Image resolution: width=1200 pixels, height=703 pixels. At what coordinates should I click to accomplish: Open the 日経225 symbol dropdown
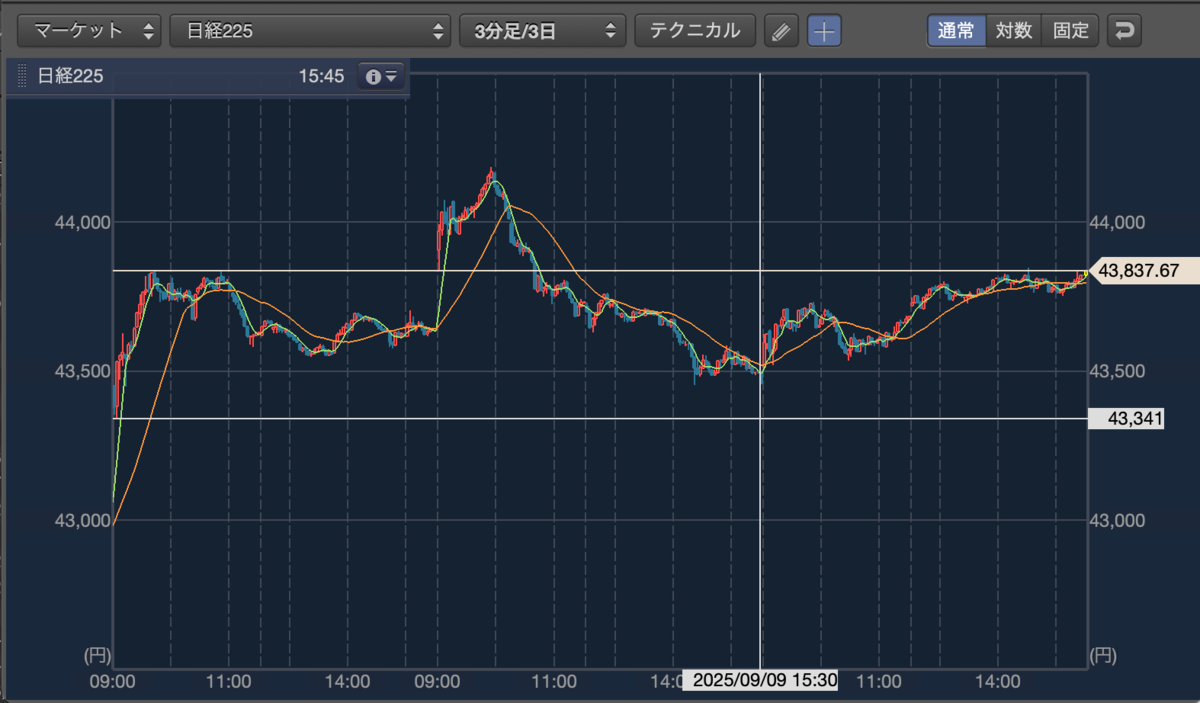tap(311, 31)
